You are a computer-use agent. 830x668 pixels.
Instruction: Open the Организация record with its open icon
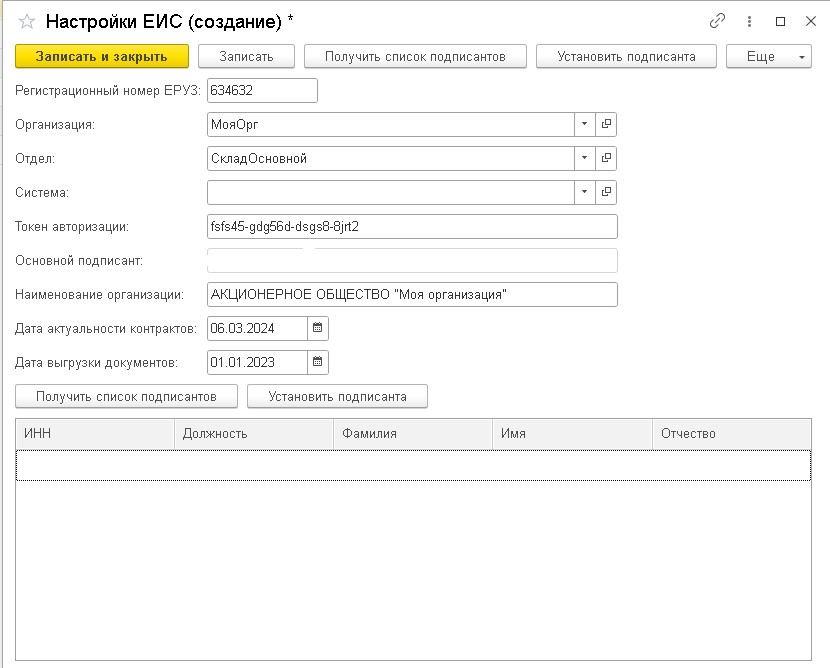[x=606, y=125]
